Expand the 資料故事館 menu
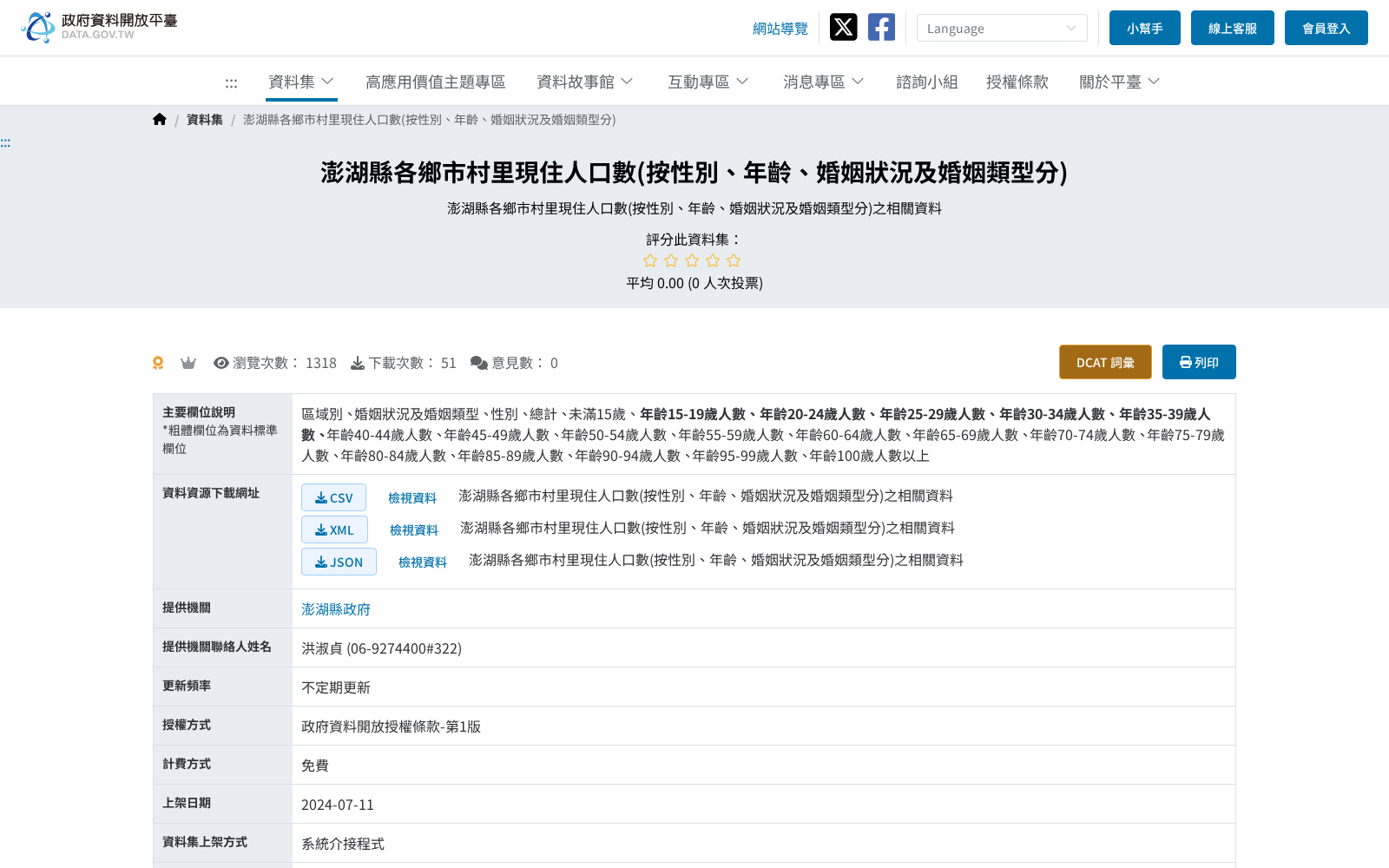1389x868 pixels. pyautogui.click(x=585, y=82)
